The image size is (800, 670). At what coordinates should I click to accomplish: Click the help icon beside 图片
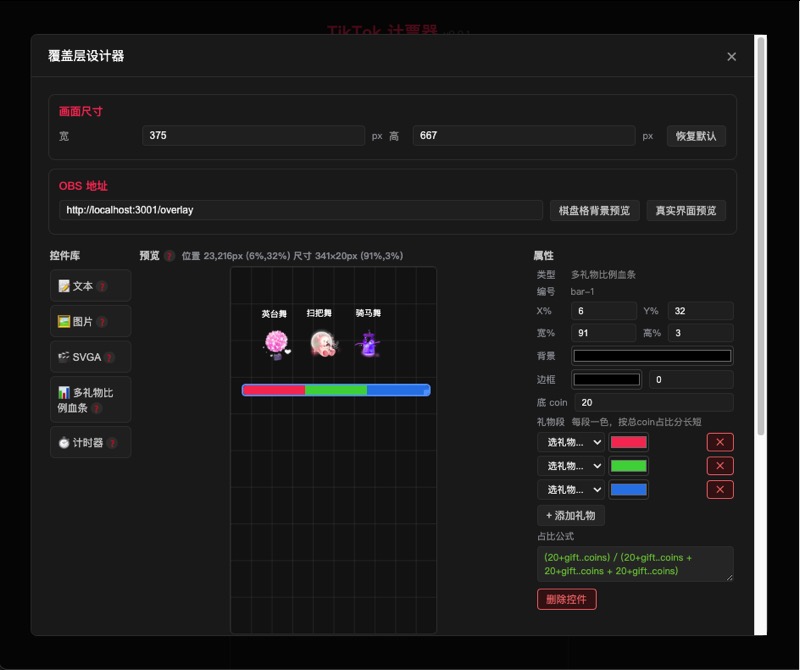click(x=102, y=322)
